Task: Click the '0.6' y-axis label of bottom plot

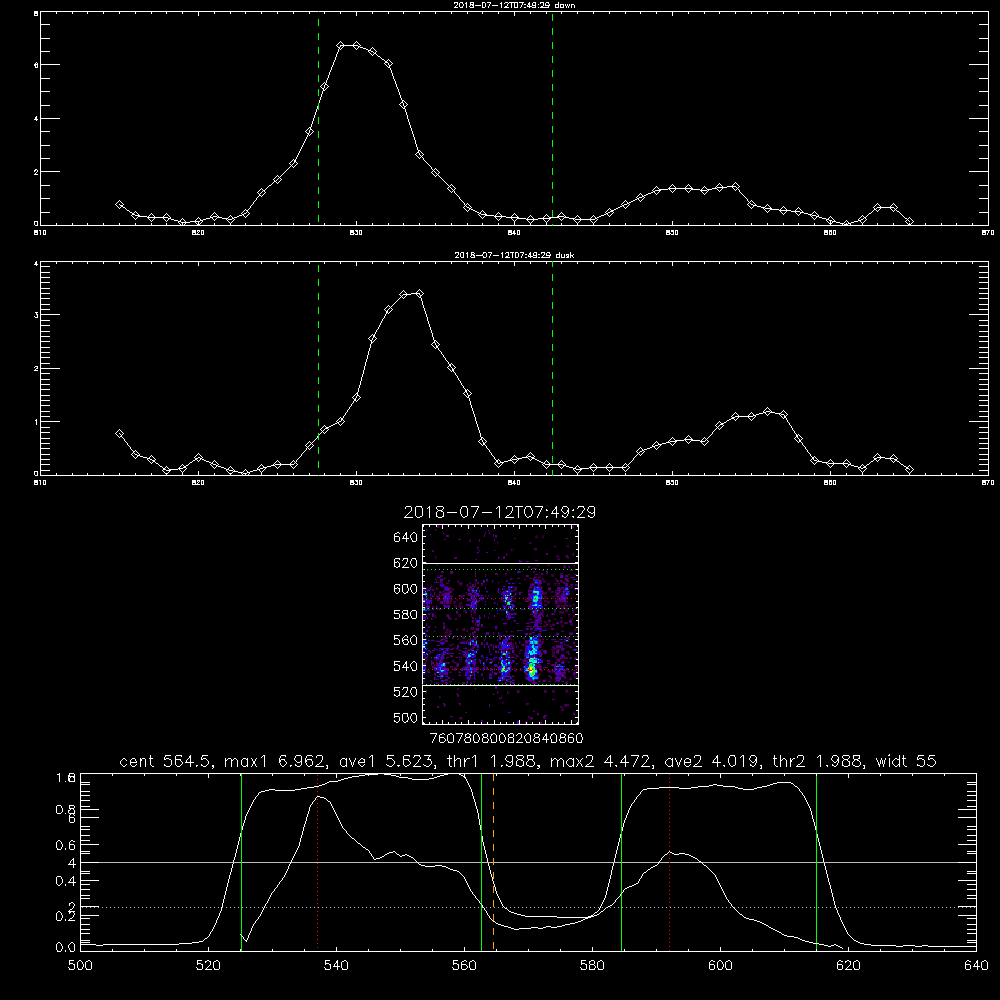Action: point(65,845)
